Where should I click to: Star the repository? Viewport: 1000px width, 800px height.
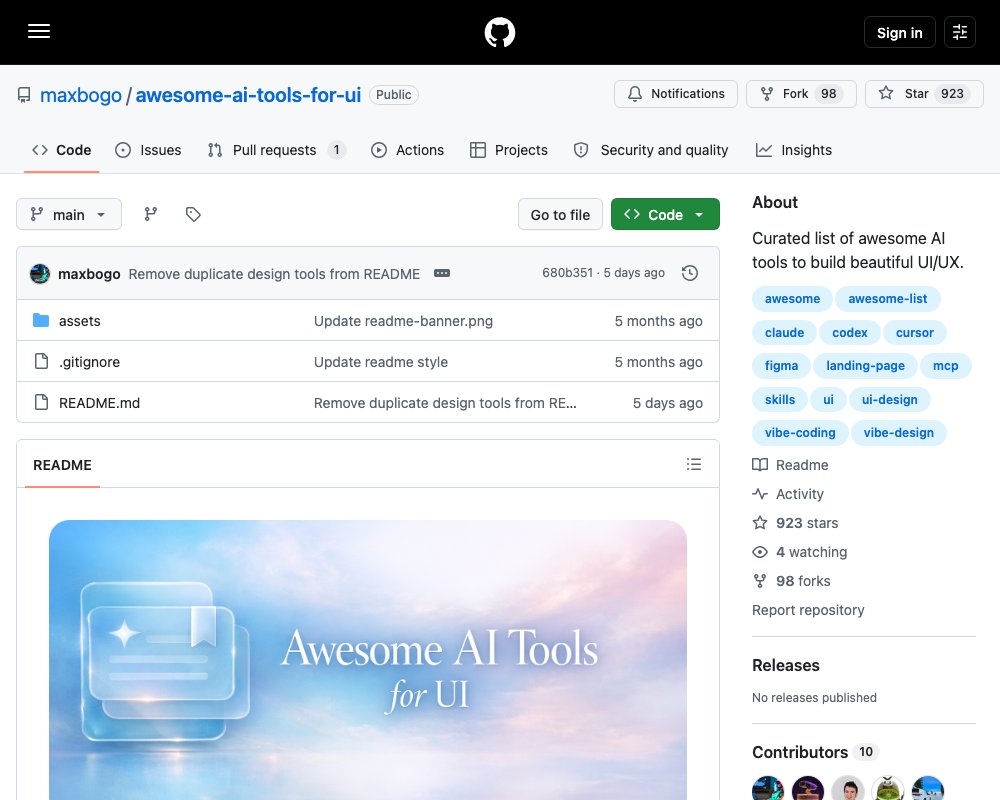coord(923,94)
